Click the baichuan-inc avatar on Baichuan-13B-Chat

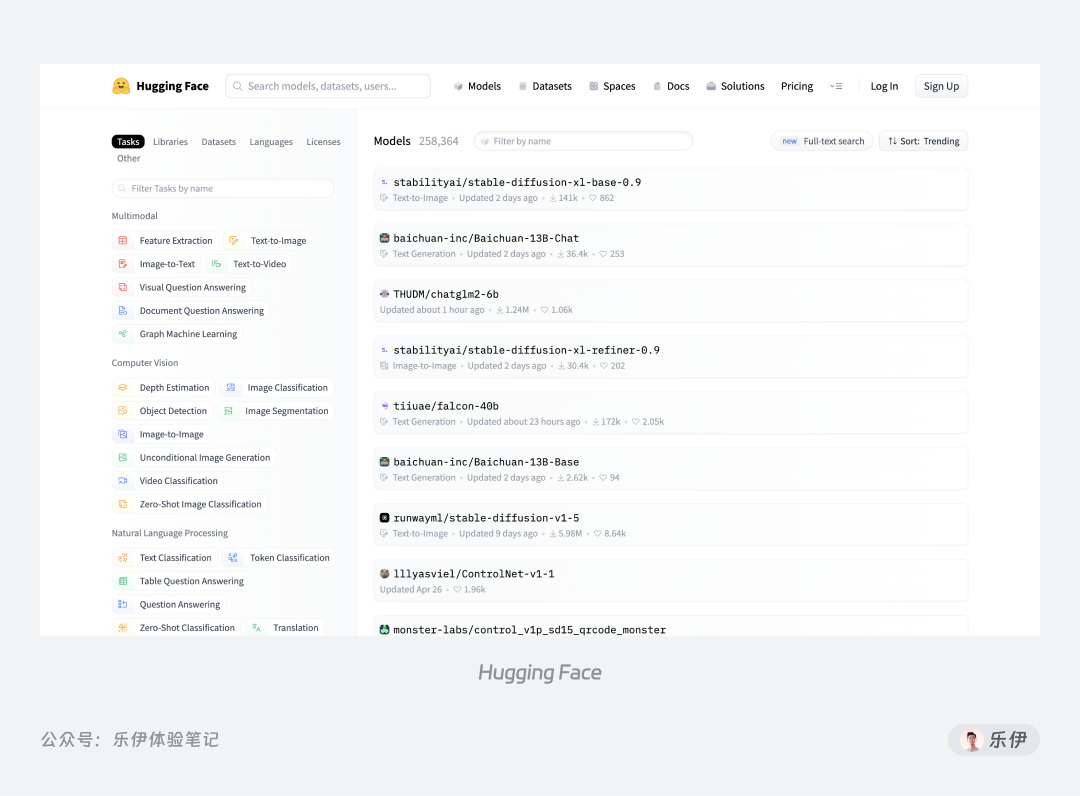(384, 238)
